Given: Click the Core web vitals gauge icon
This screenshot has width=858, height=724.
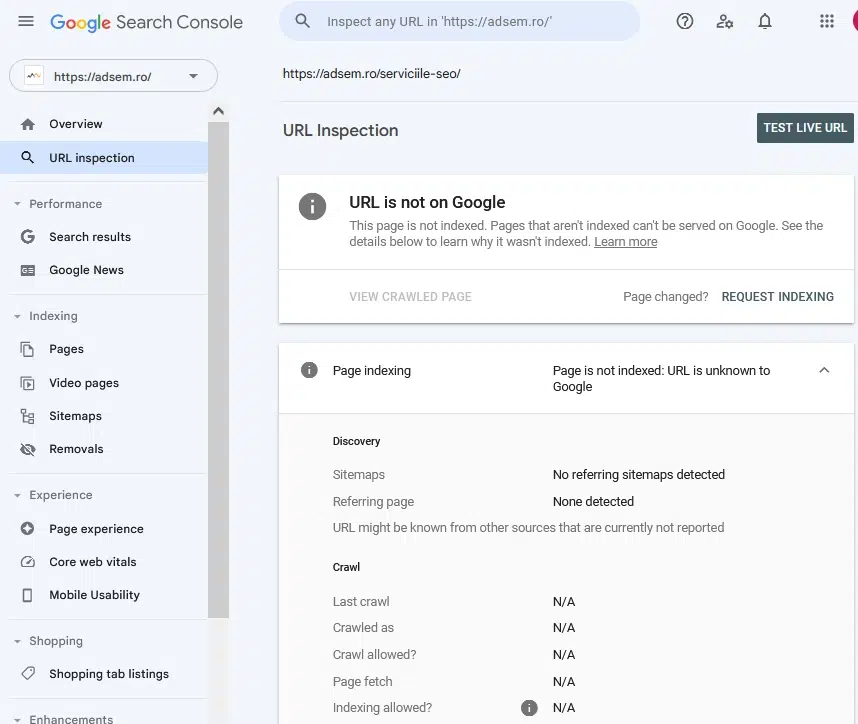Looking at the screenshot, I should 28,562.
